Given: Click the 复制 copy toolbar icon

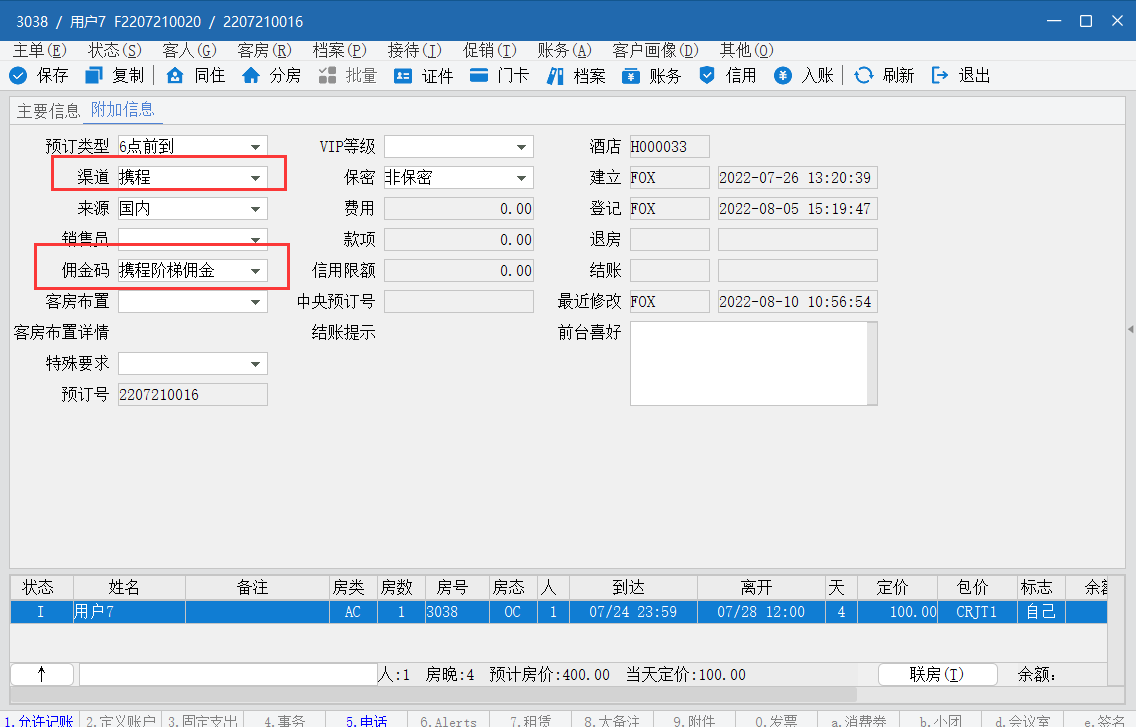Looking at the screenshot, I should [x=94, y=75].
